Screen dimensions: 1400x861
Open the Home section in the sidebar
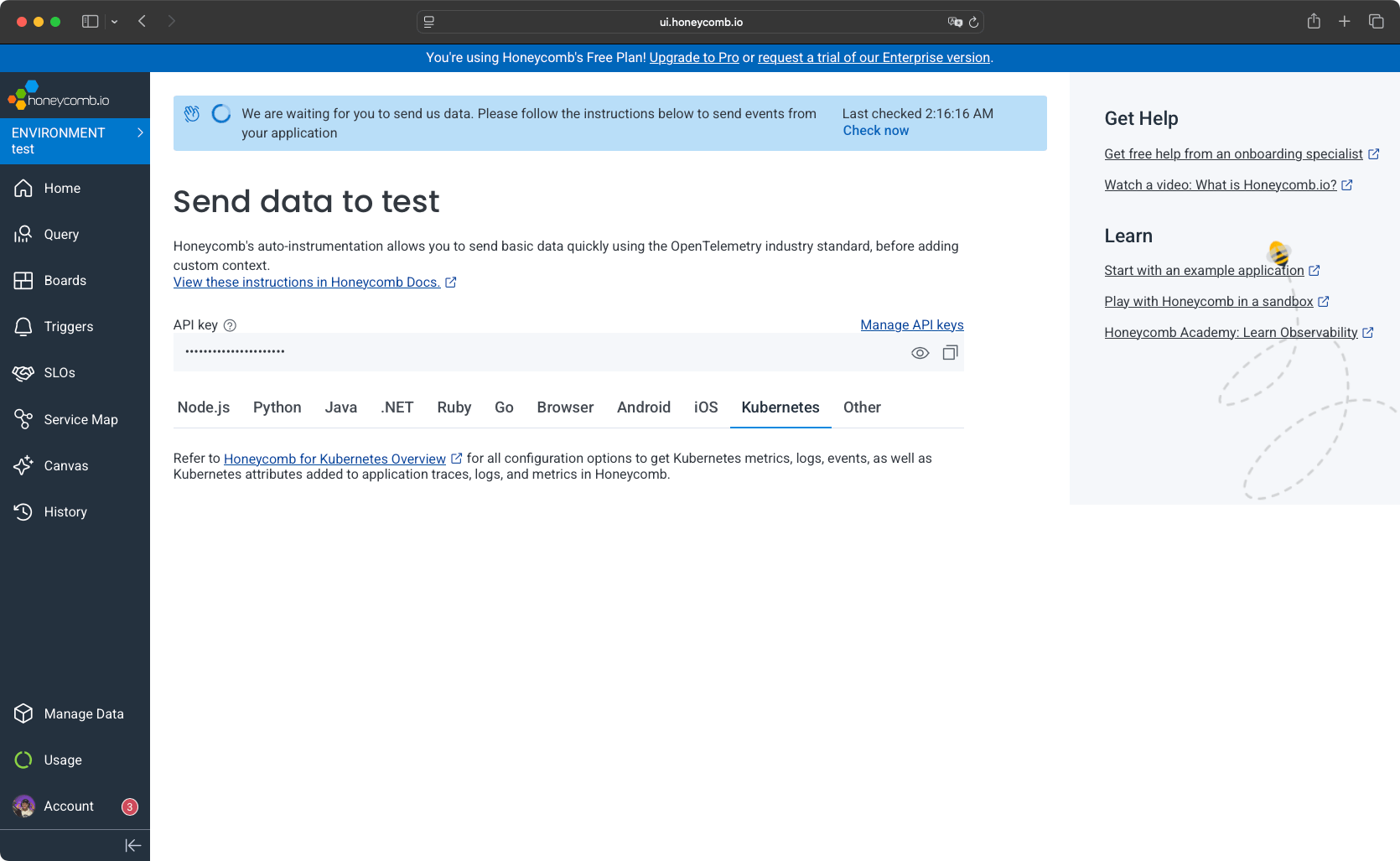pos(61,188)
